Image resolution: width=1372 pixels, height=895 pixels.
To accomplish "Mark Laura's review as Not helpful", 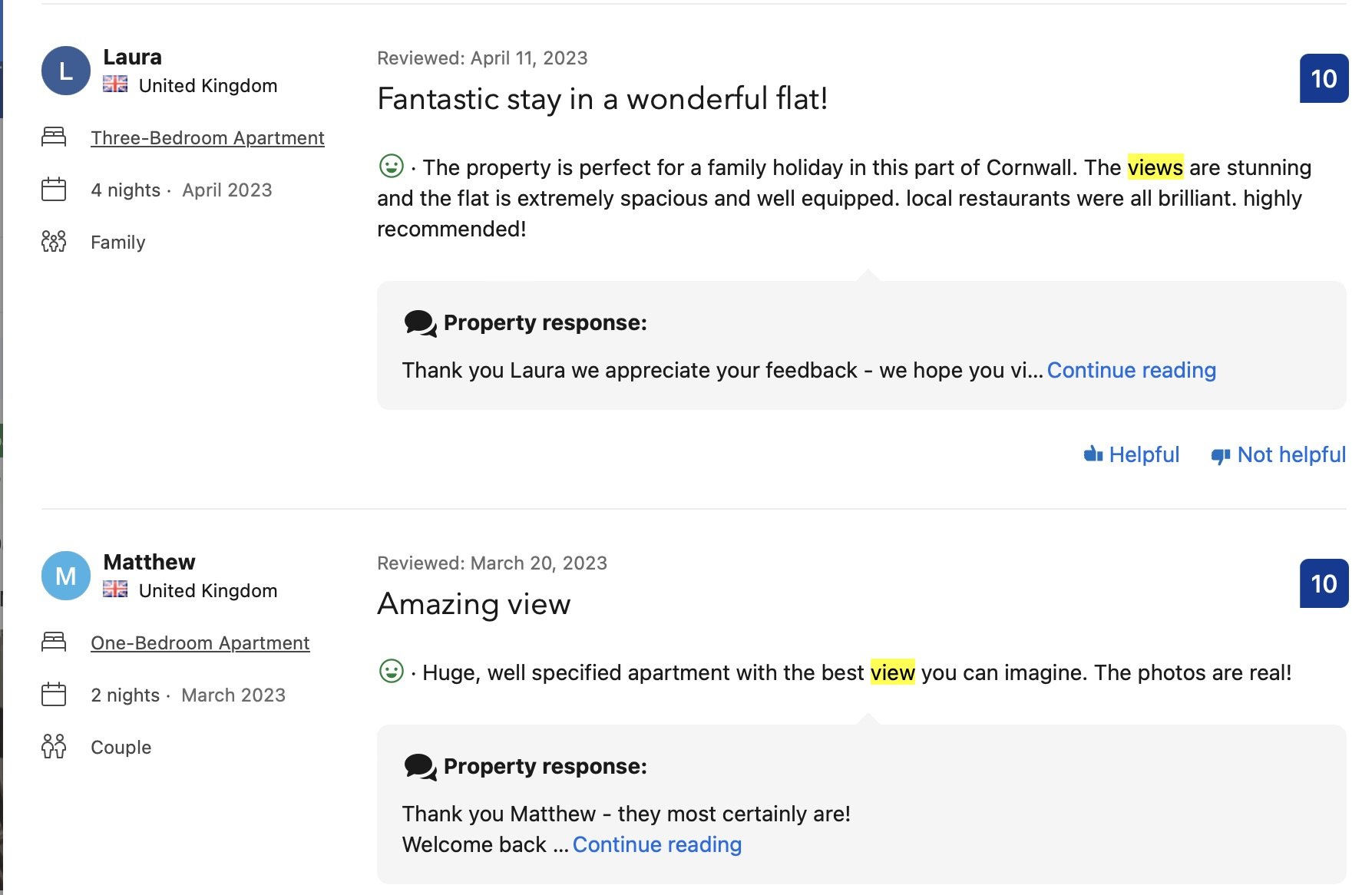I will 1279,454.
